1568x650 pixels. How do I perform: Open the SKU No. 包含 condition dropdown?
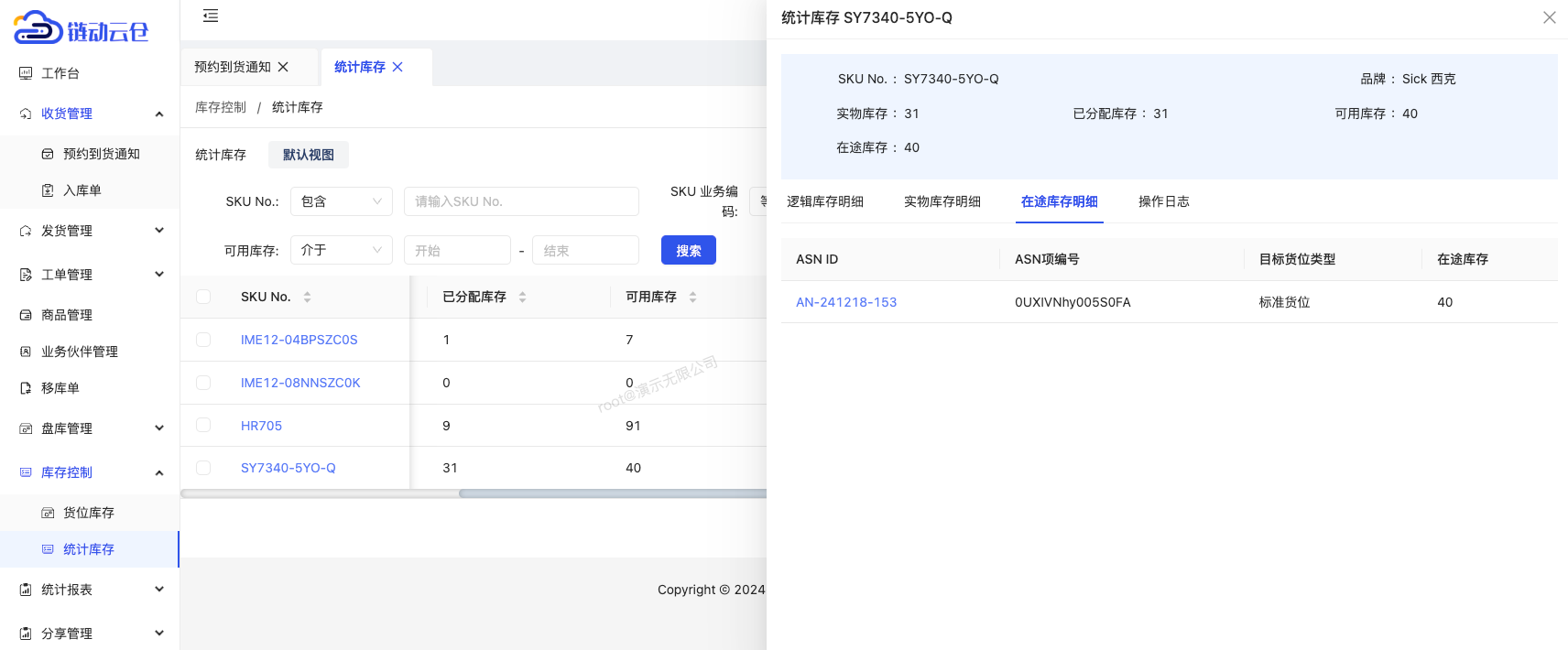point(341,201)
